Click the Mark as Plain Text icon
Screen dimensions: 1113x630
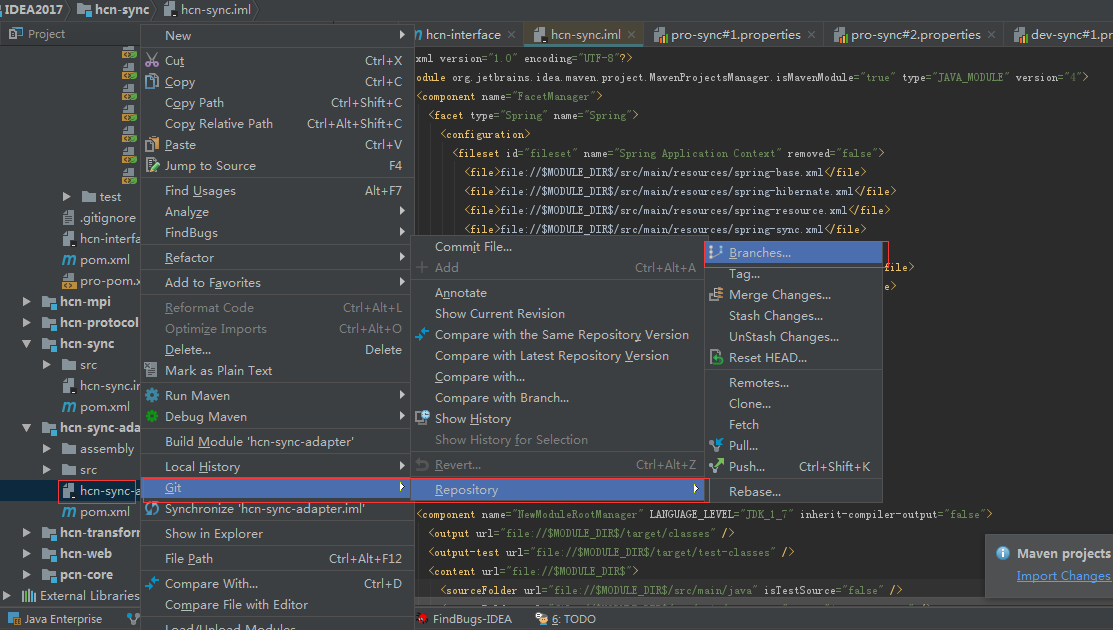(150, 370)
